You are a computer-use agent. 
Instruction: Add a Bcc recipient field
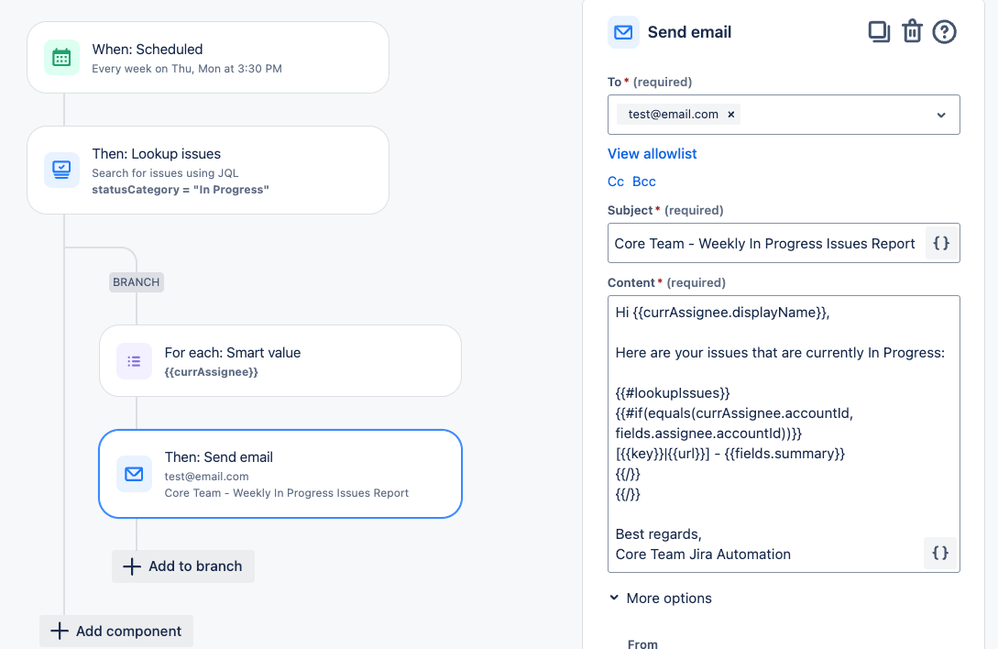tap(644, 181)
